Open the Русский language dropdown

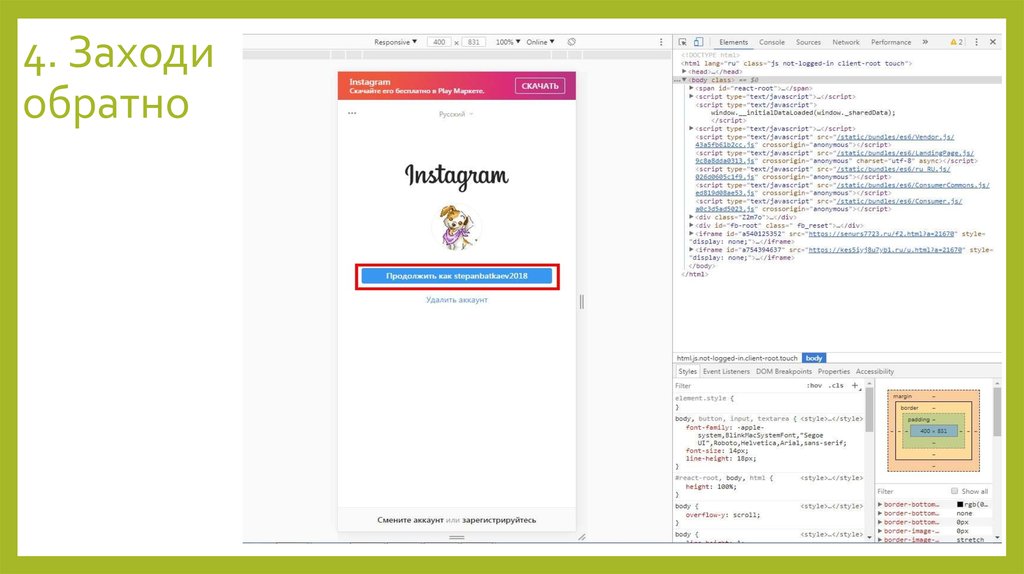(x=456, y=114)
